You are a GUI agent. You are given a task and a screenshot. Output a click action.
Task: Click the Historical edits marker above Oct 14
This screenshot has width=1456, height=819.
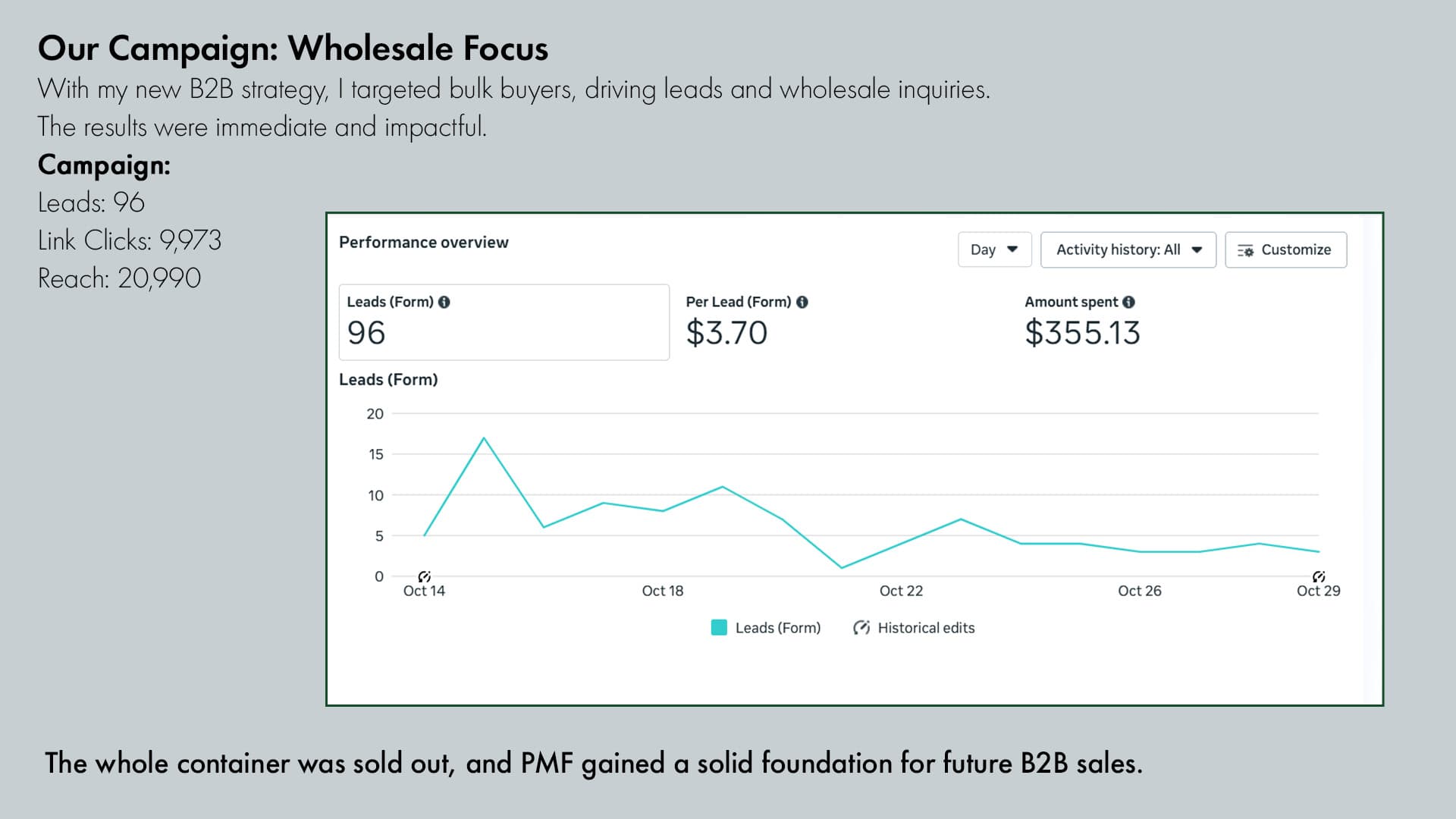(425, 576)
